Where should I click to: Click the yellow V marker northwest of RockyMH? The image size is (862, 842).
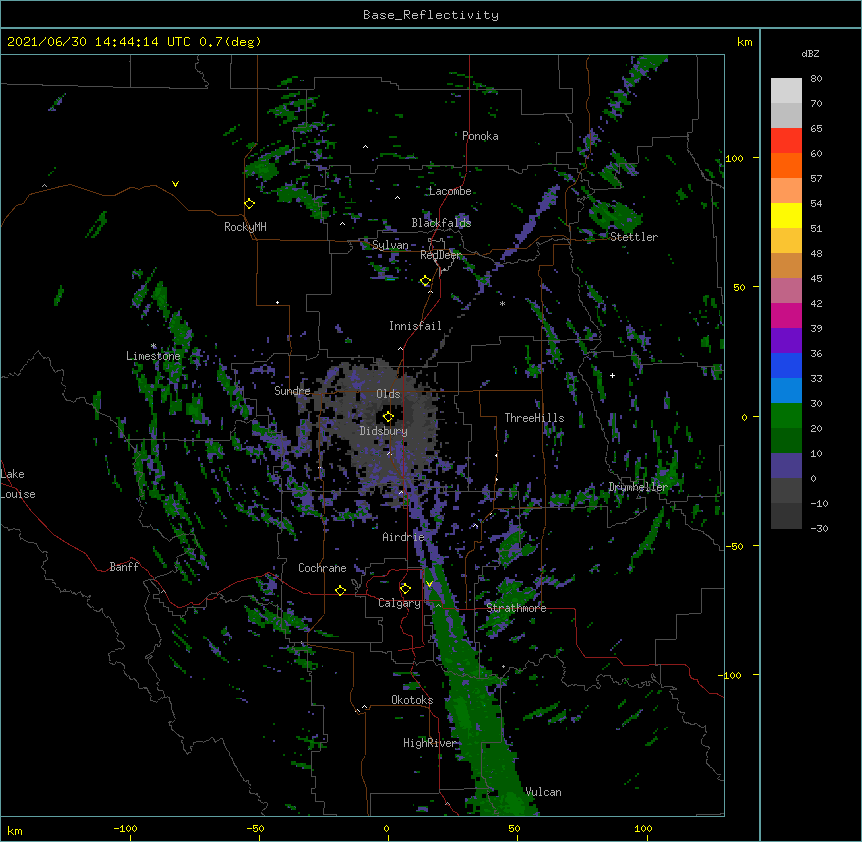175,184
